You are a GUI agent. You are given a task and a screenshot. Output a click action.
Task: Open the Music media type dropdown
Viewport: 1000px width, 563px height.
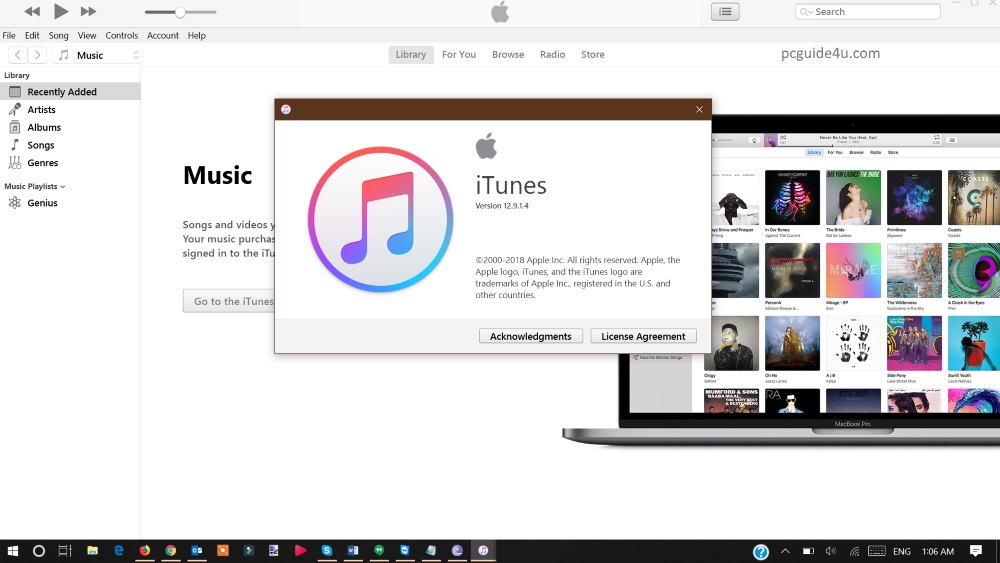98,55
